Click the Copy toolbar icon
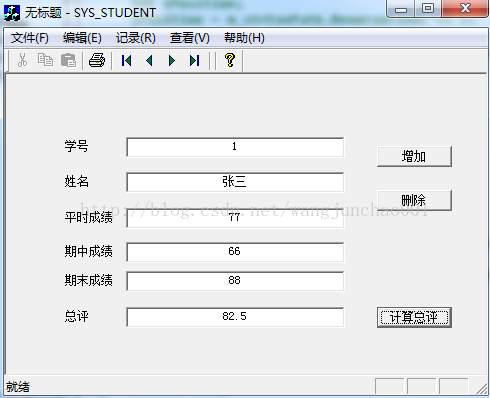 [x=45, y=60]
